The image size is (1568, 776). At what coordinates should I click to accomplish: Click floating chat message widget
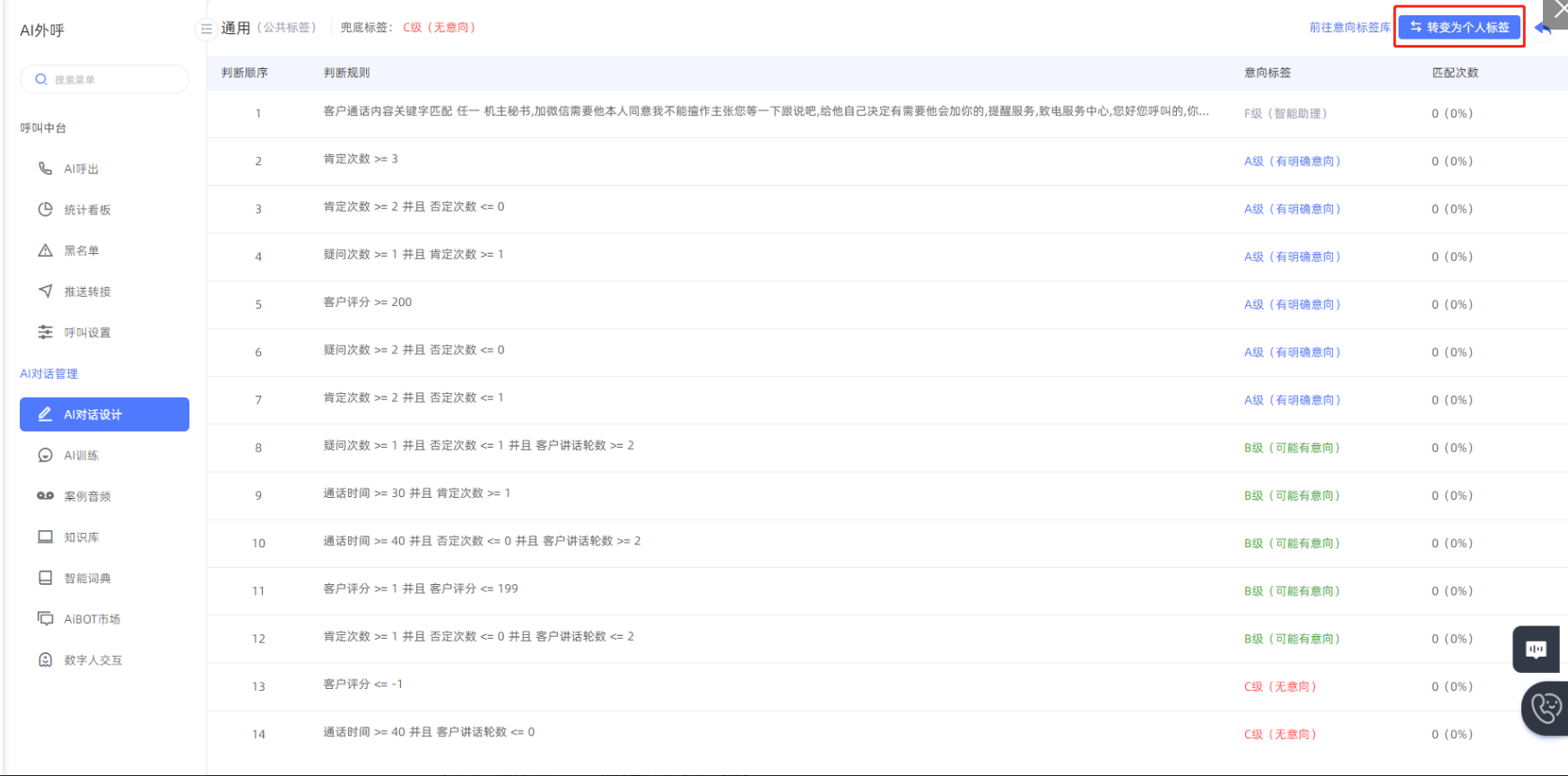coord(1536,649)
